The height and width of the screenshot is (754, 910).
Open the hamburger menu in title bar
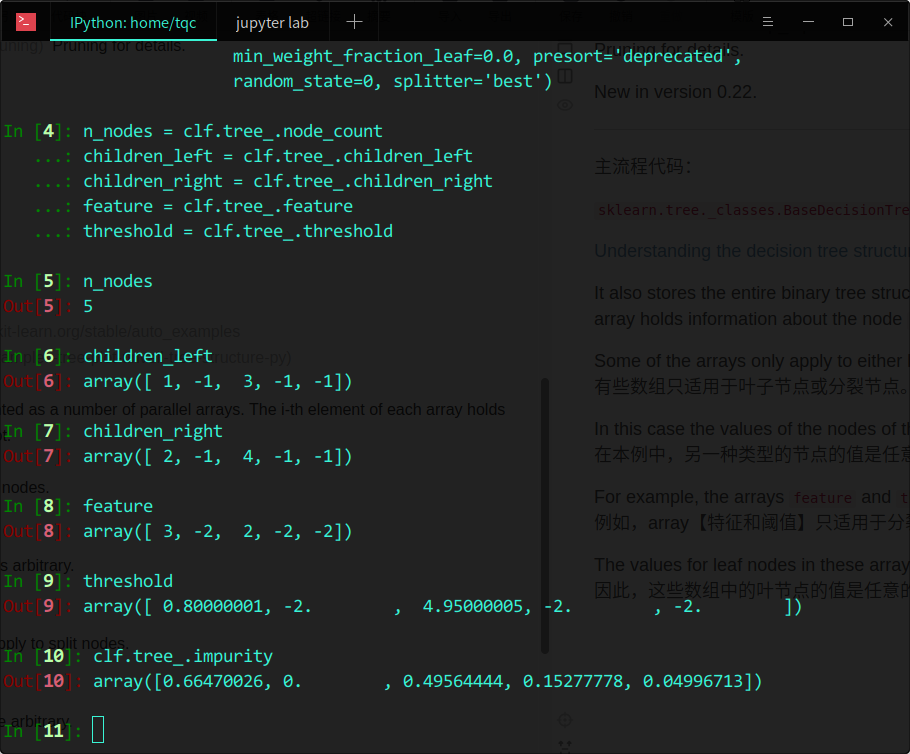767,22
